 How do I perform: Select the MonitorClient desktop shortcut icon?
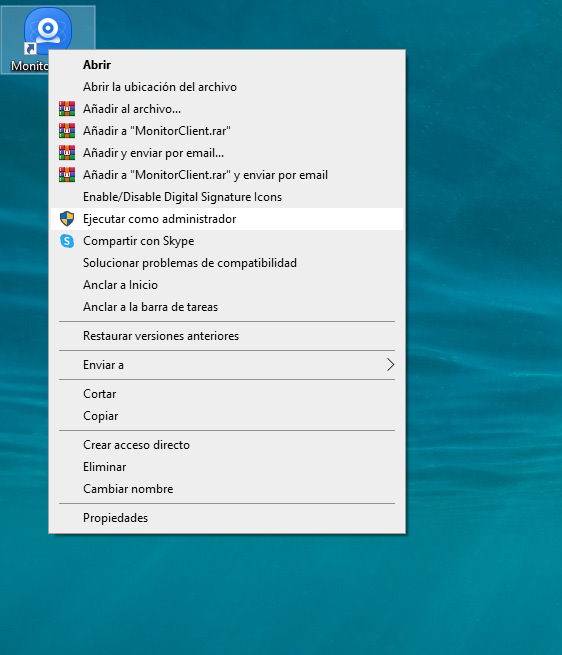tap(48, 30)
